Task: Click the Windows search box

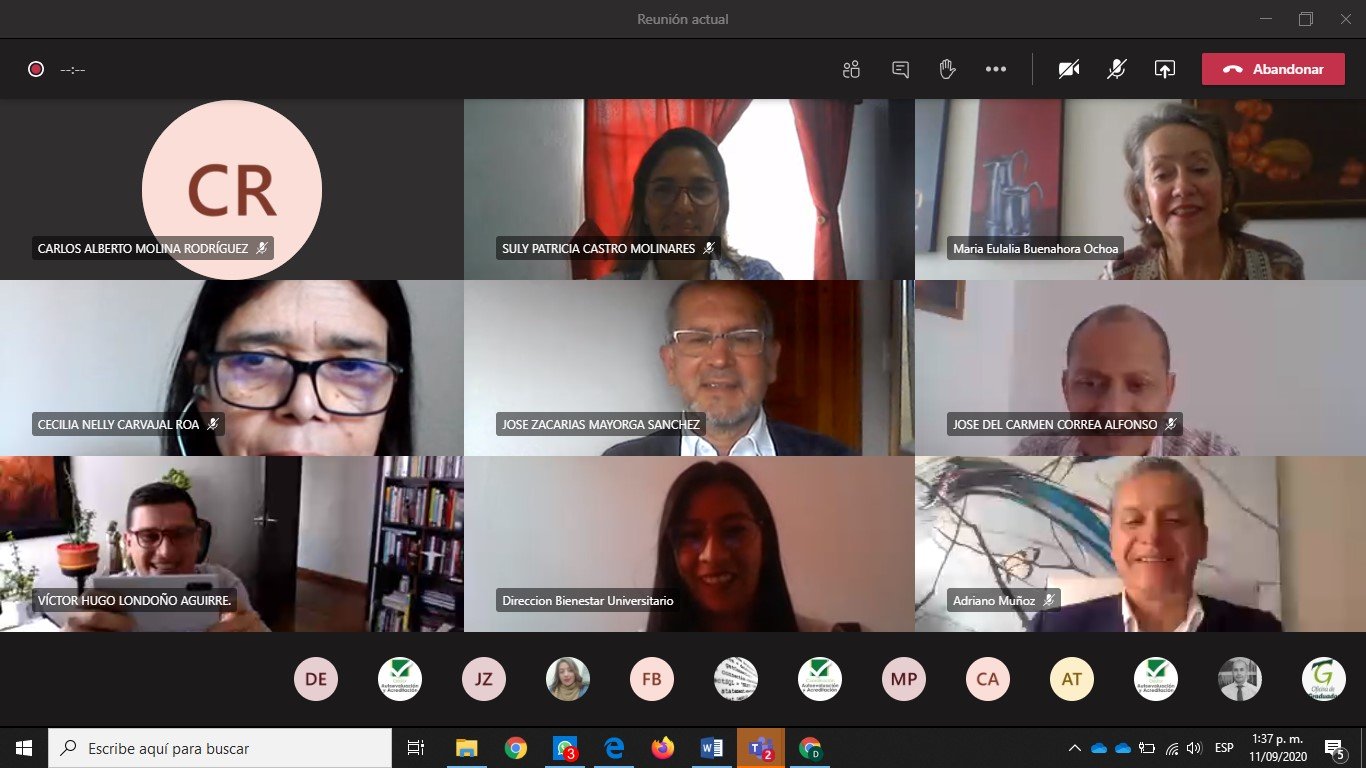Action: (220, 748)
